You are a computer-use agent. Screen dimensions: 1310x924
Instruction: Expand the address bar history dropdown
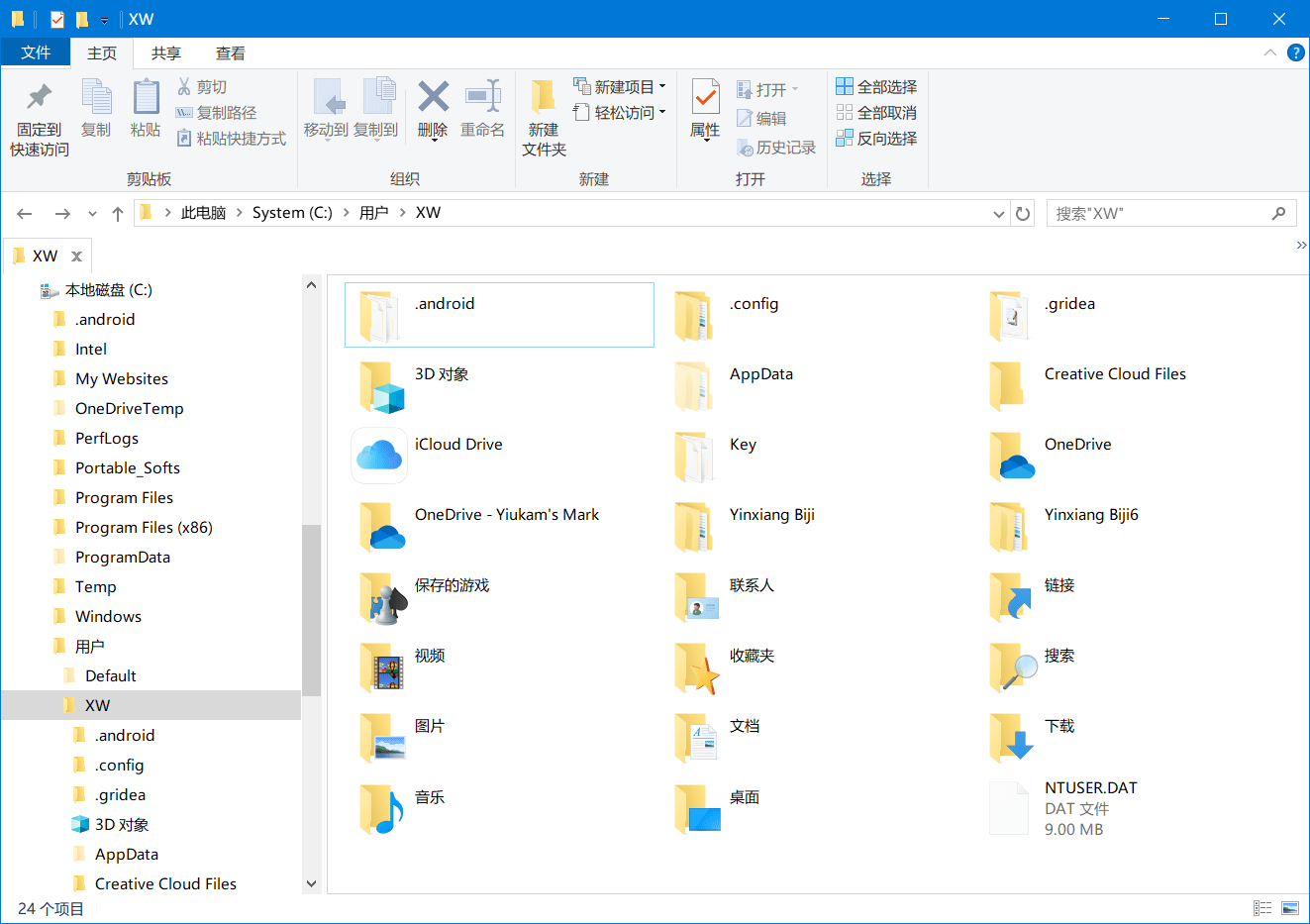point(999,213)
